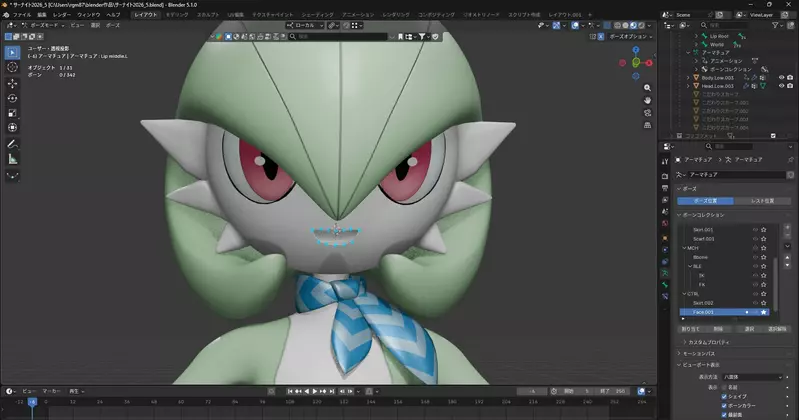Toggle the Shapes display checkbox
This screenshot has height=420, width=799.
[x=724, y=397]
